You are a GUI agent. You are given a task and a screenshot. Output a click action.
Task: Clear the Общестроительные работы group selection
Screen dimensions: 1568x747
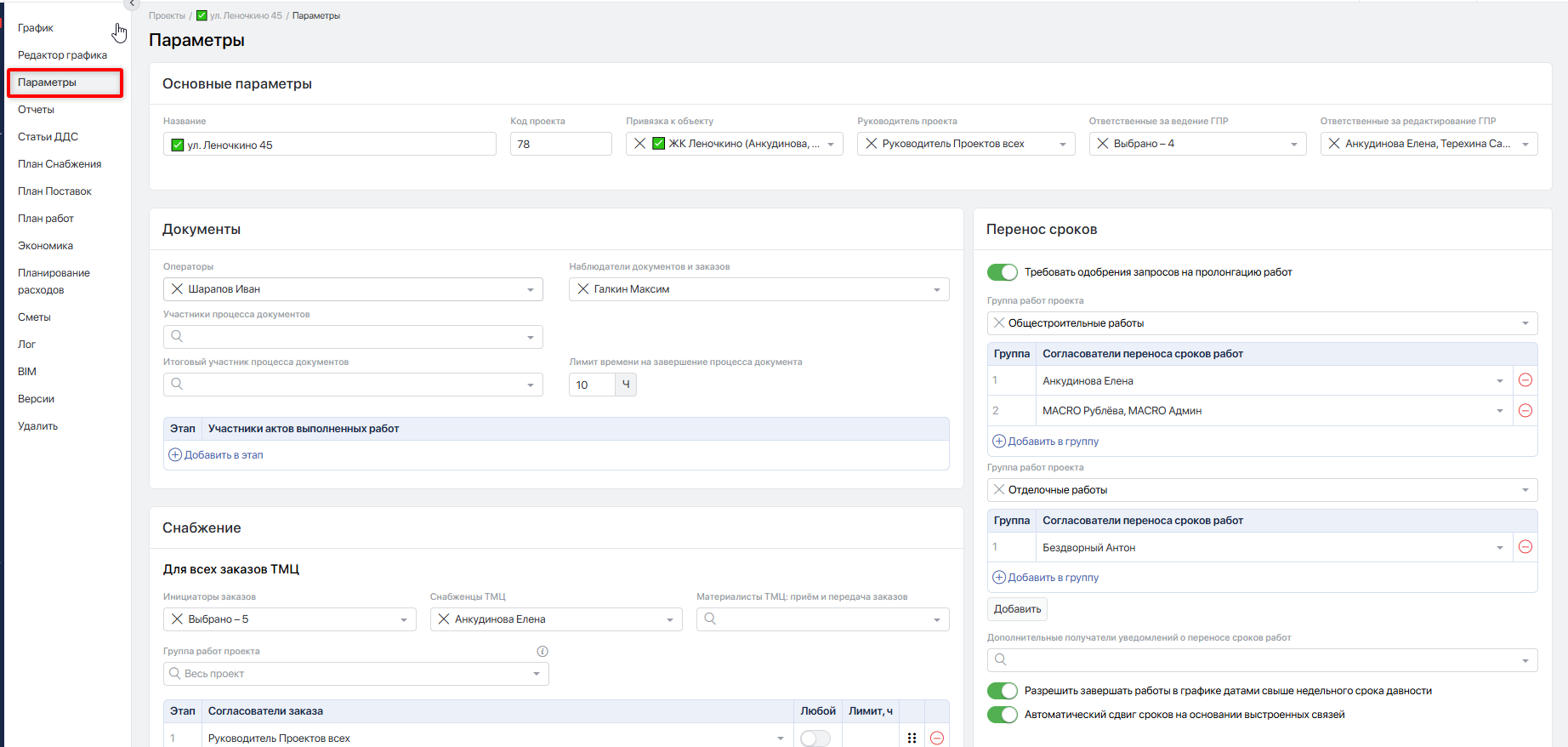999,323
